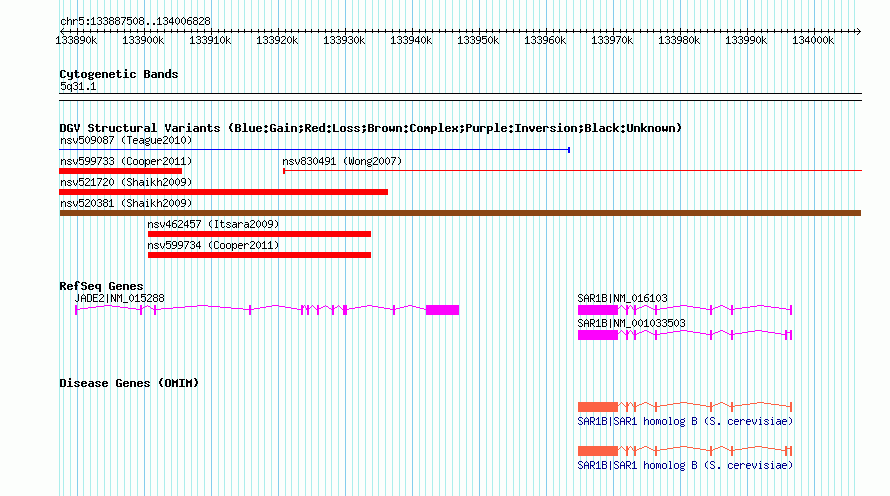The image size is (890, 496).
Task: Click the Cytogenetic Bands track title
Action: click(119, 74)
